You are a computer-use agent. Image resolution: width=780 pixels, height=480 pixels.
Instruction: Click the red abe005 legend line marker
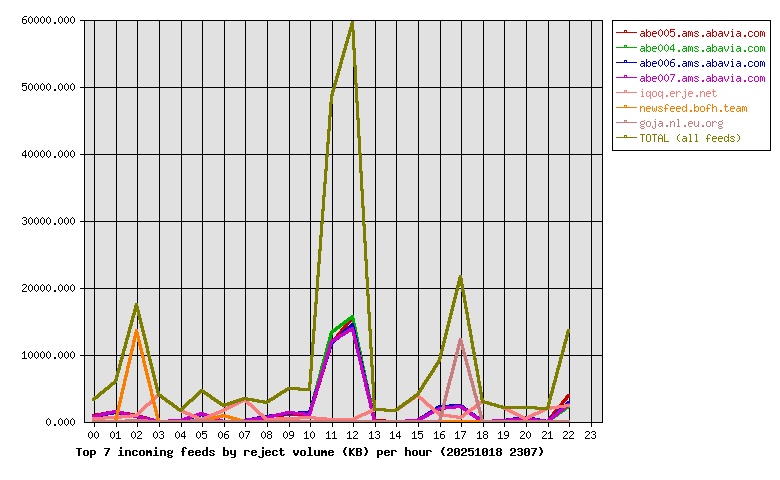[626, 32]
